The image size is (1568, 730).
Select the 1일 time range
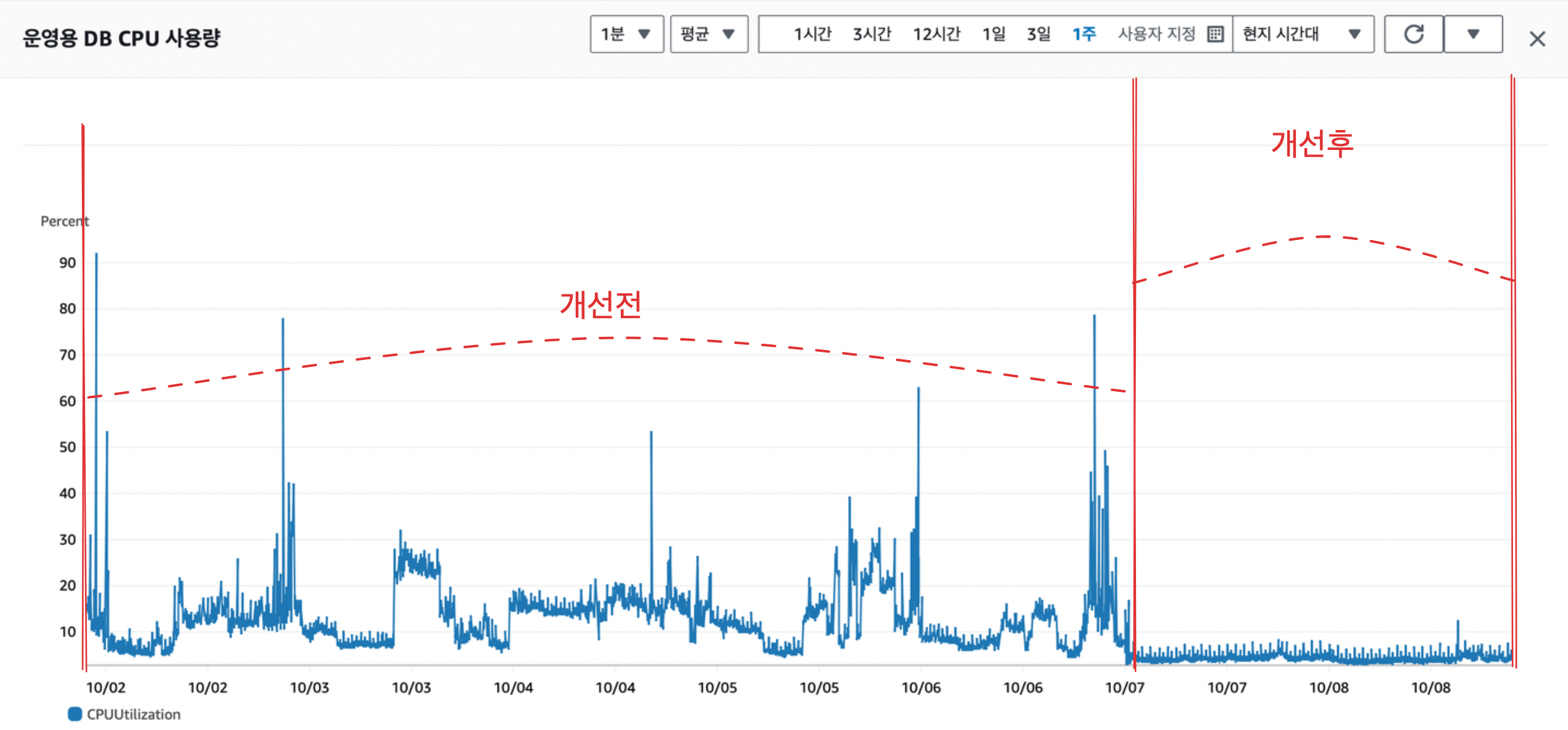coord(993,34)
